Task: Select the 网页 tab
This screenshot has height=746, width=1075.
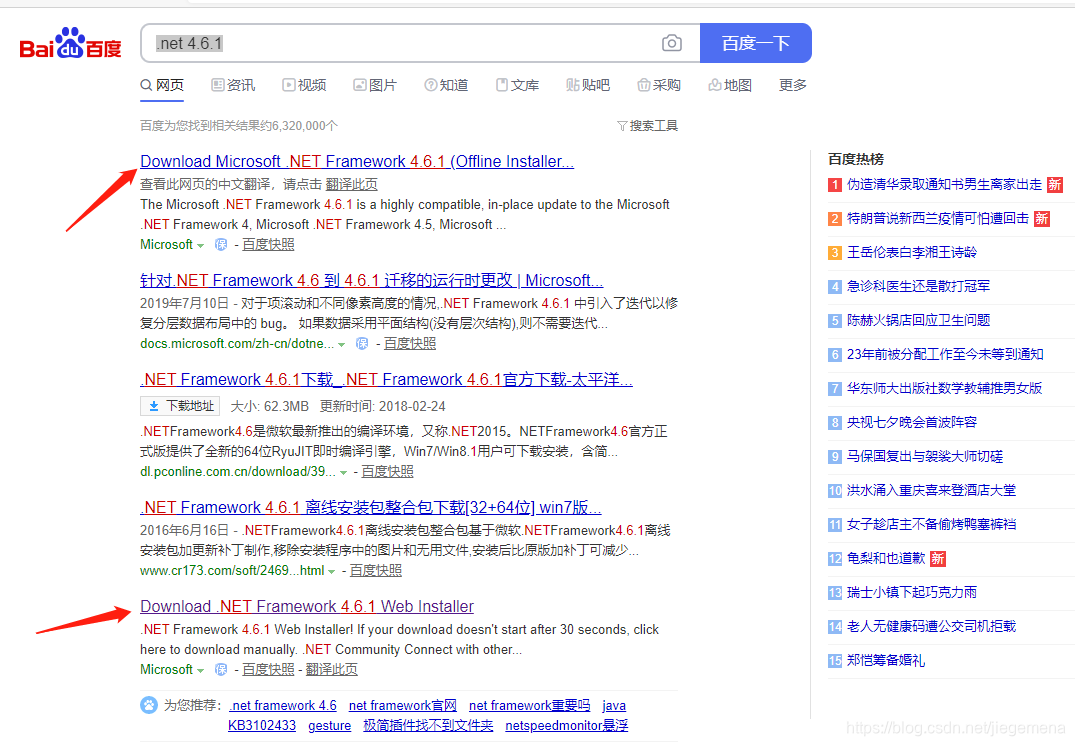Action: tap(162, 85)
